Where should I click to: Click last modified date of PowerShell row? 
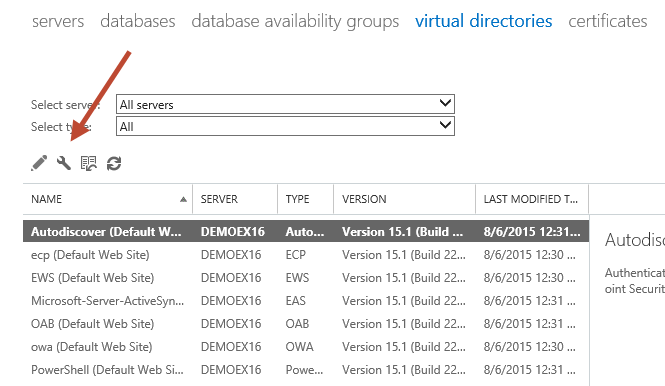[x=530, y=369]
